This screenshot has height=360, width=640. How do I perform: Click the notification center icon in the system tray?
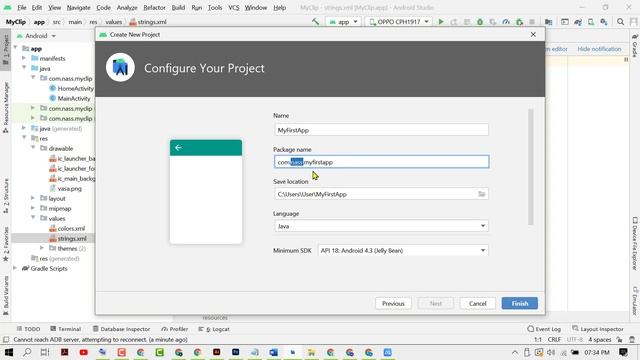pos(623,352)
